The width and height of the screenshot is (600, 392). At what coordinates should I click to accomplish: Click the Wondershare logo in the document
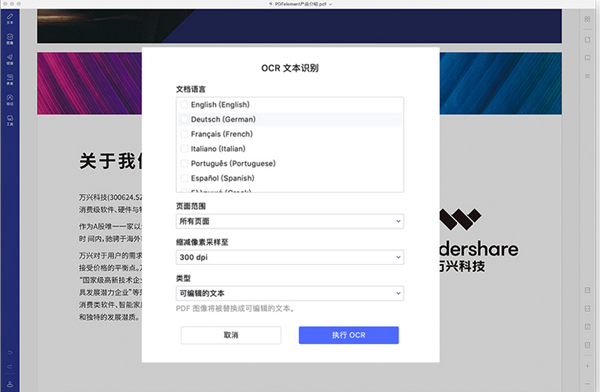pyautogui.click(x=479, y=240)
